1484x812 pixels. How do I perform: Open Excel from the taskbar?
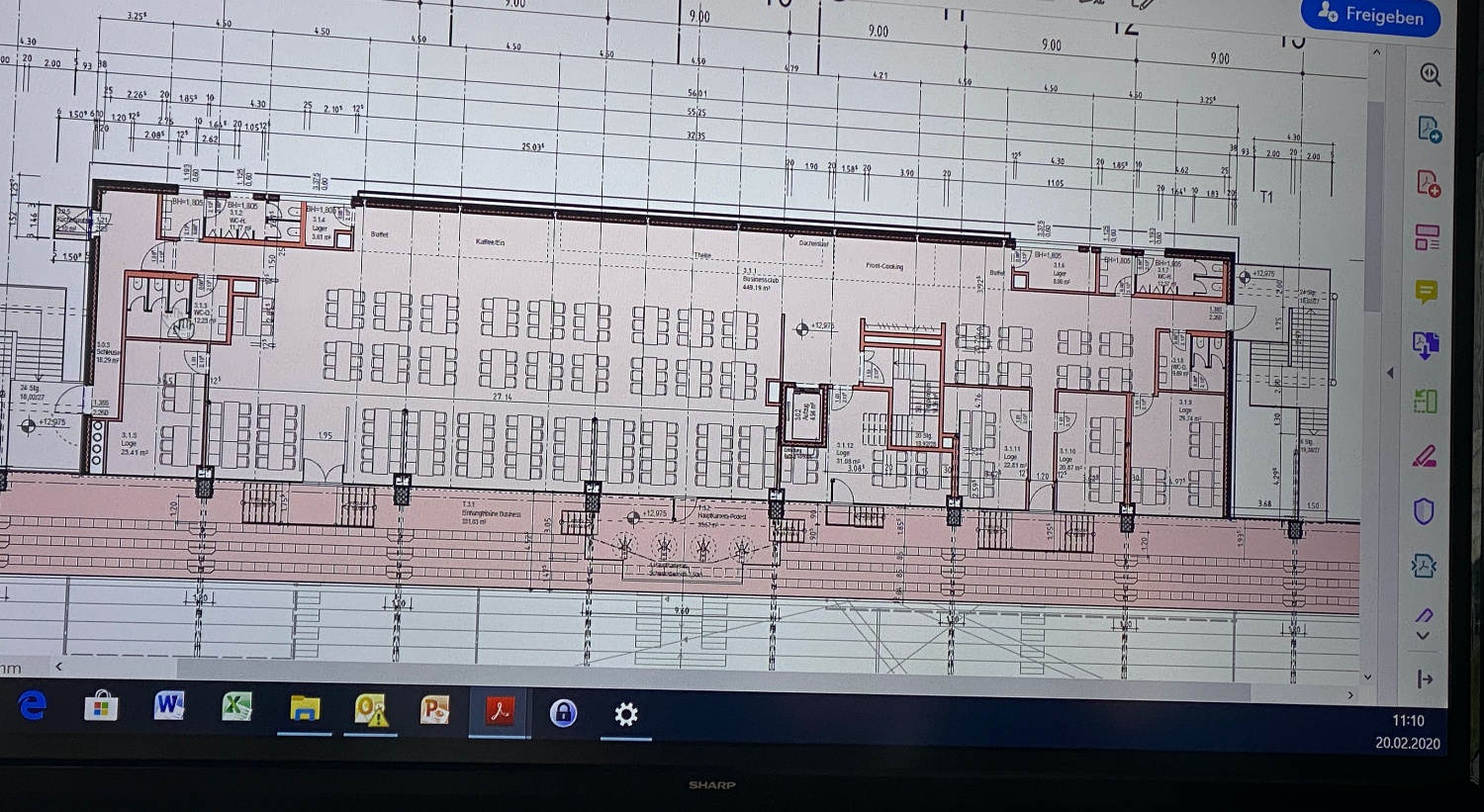pos(236,707)
